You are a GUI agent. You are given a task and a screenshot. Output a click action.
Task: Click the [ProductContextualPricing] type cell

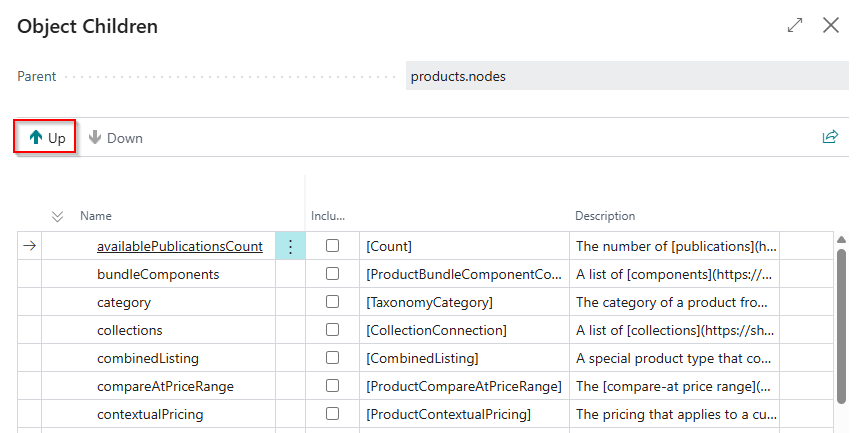[x=465, y=414]
